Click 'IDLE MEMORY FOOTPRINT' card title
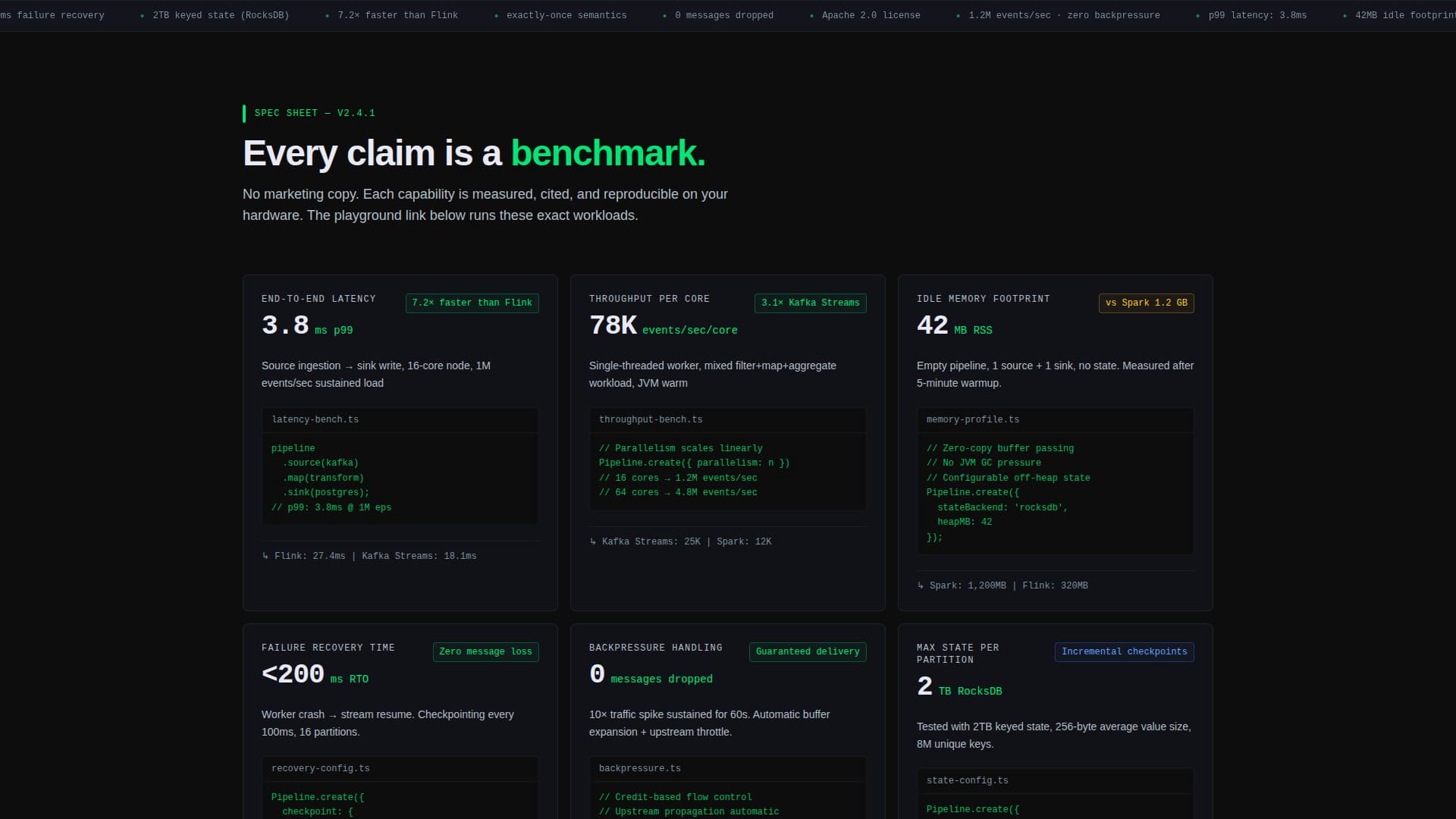 pyautogui.click(x=983, y=300)
